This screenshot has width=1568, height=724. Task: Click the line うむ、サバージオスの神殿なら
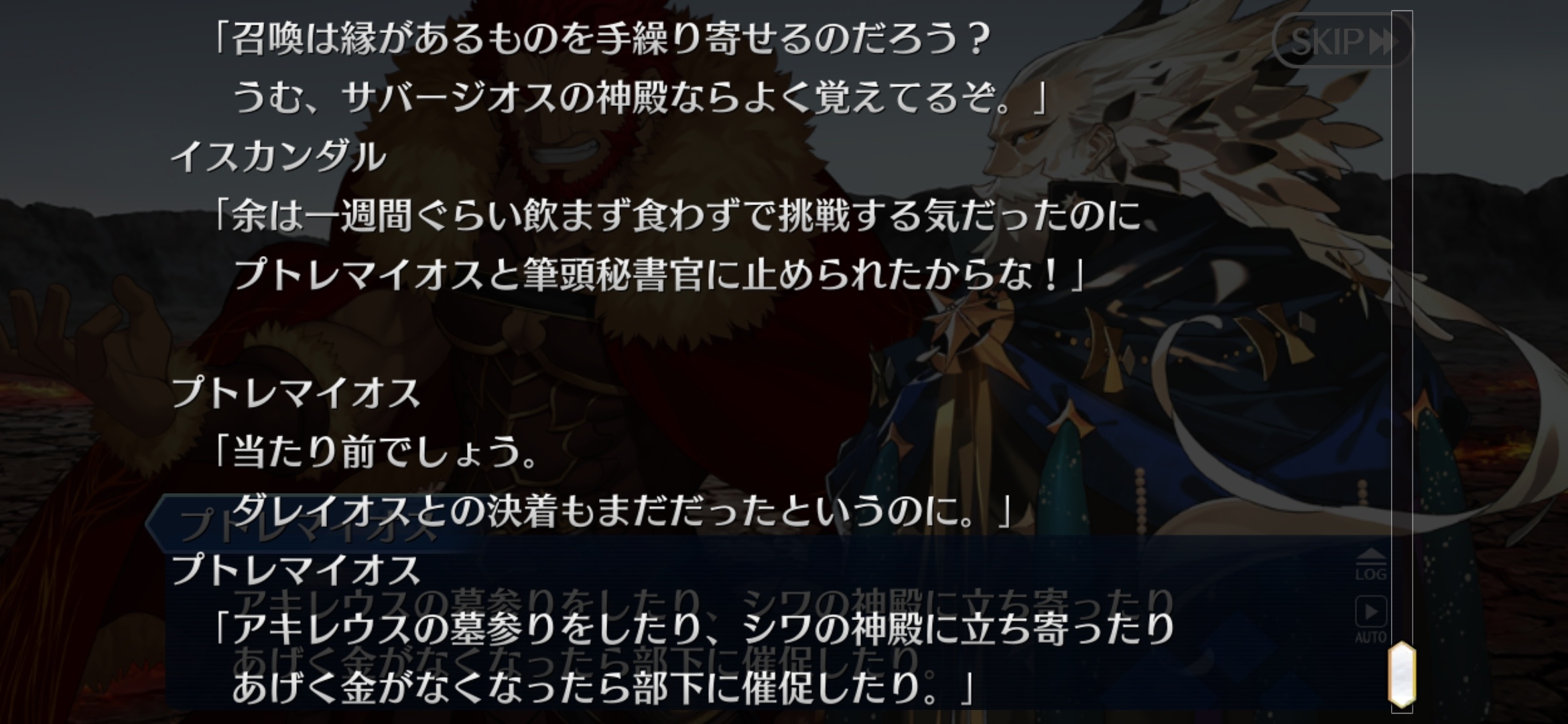[640, 98]
